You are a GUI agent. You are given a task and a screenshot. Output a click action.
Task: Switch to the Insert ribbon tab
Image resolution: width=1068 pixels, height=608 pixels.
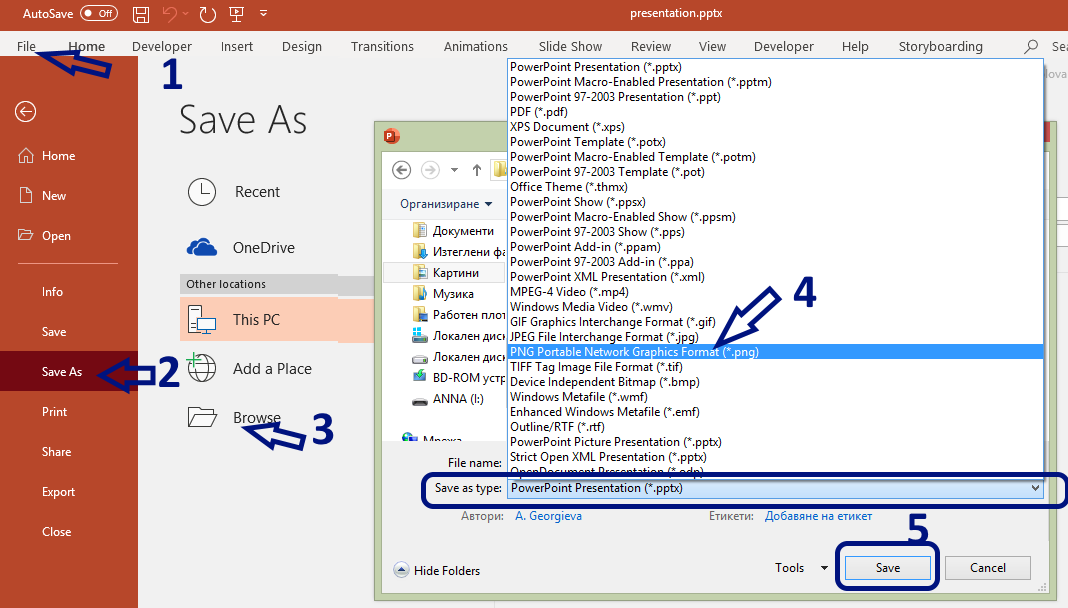tap(236, 46)
